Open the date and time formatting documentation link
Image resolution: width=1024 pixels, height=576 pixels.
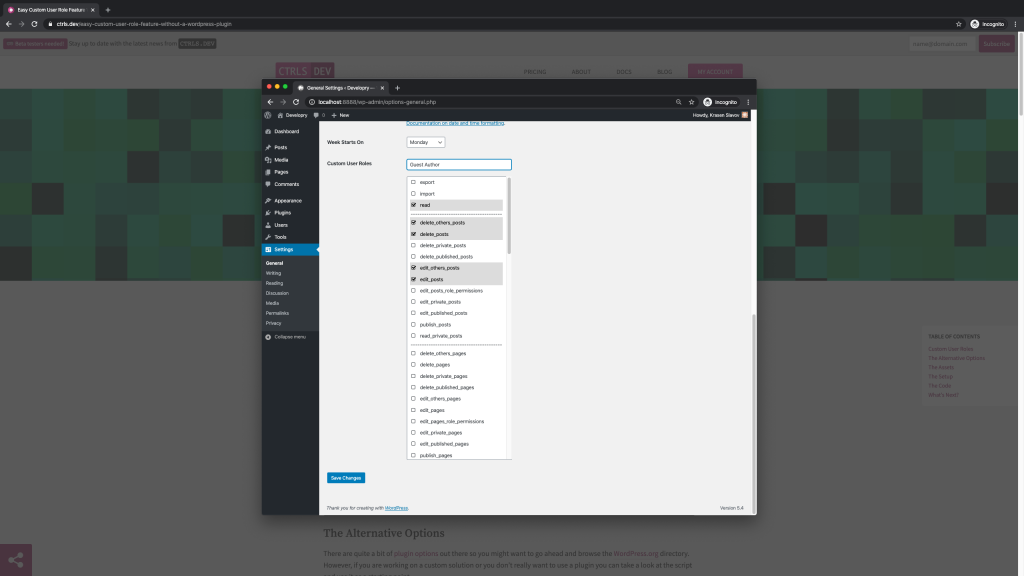point(455,123)
